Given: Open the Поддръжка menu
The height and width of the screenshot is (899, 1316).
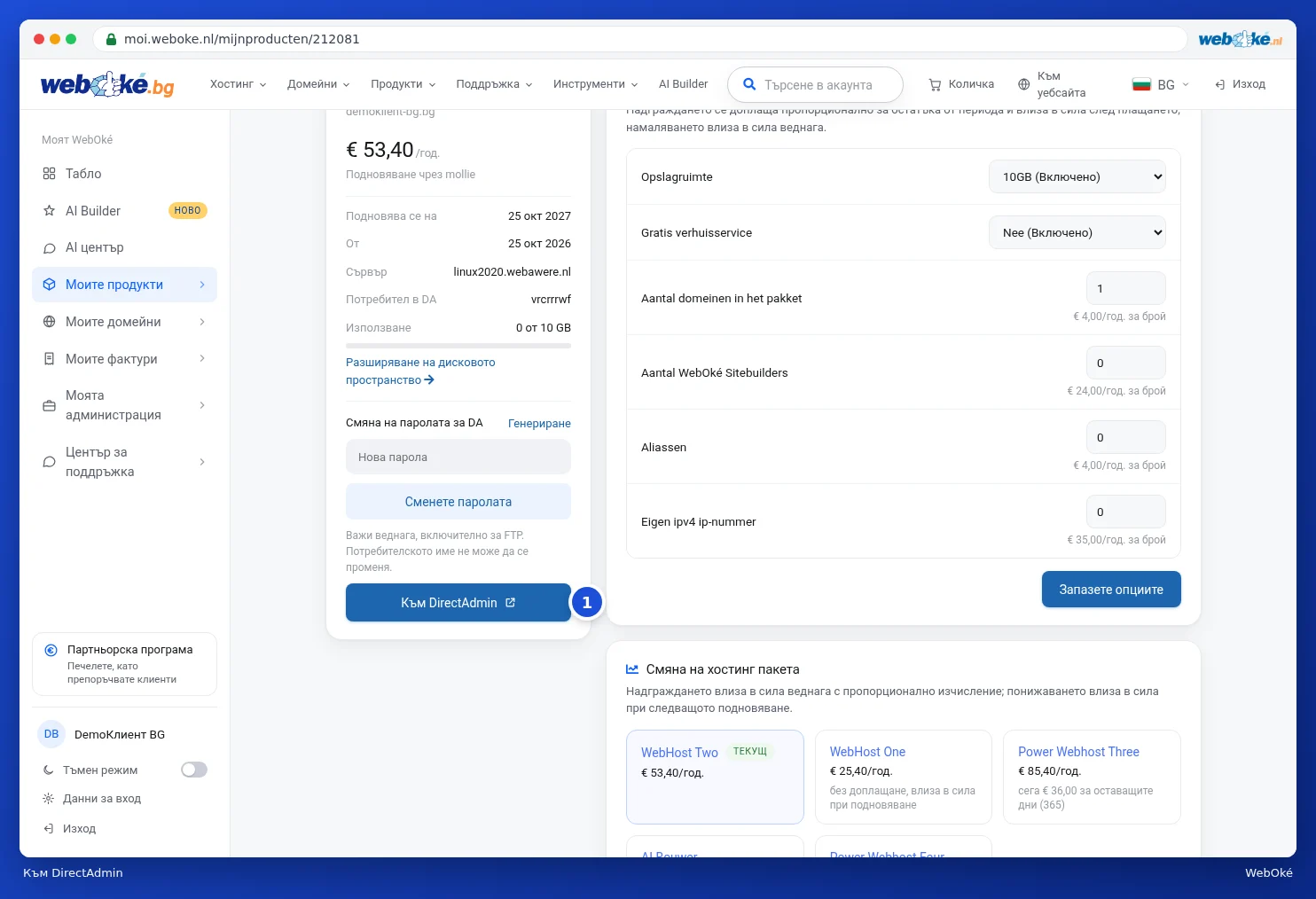Looking at the screenshot, I should point(494,84).
